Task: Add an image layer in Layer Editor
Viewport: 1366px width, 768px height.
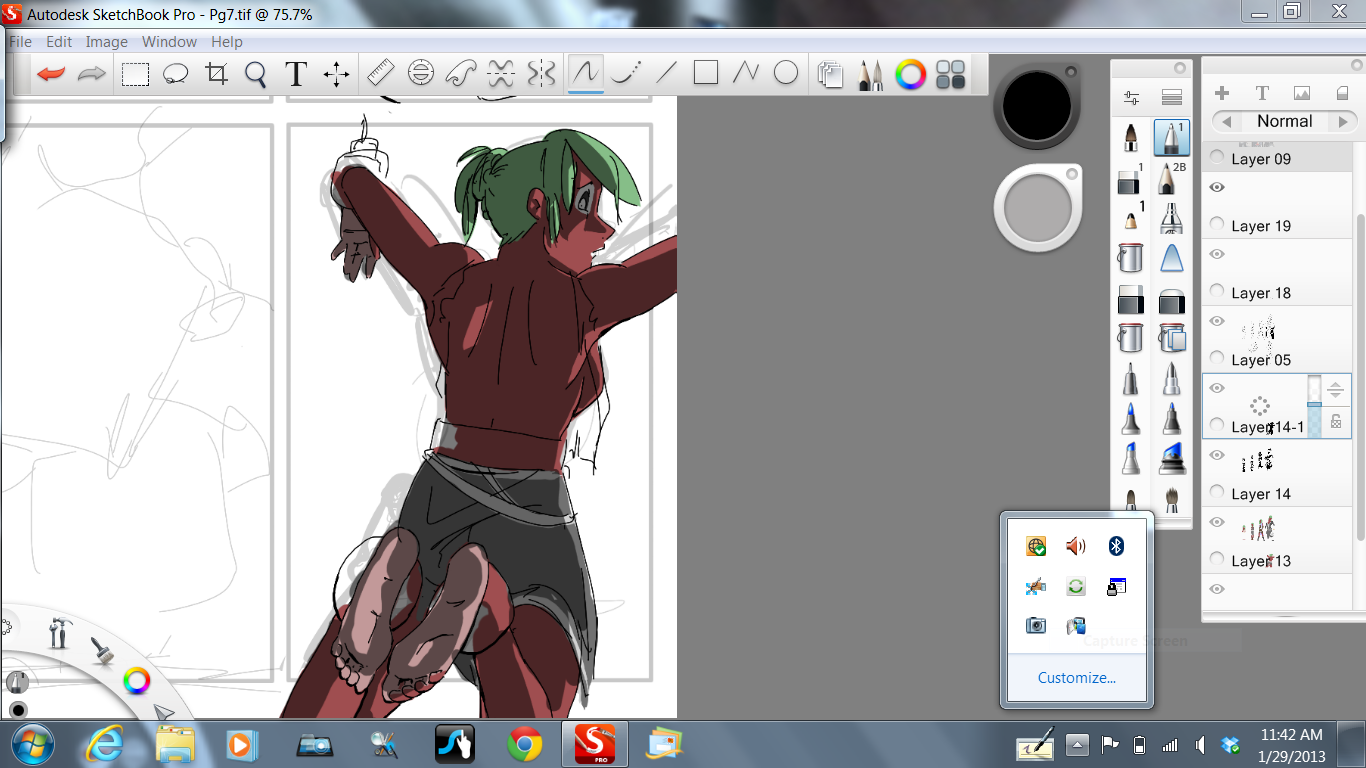Action: tap(1302, 93)
